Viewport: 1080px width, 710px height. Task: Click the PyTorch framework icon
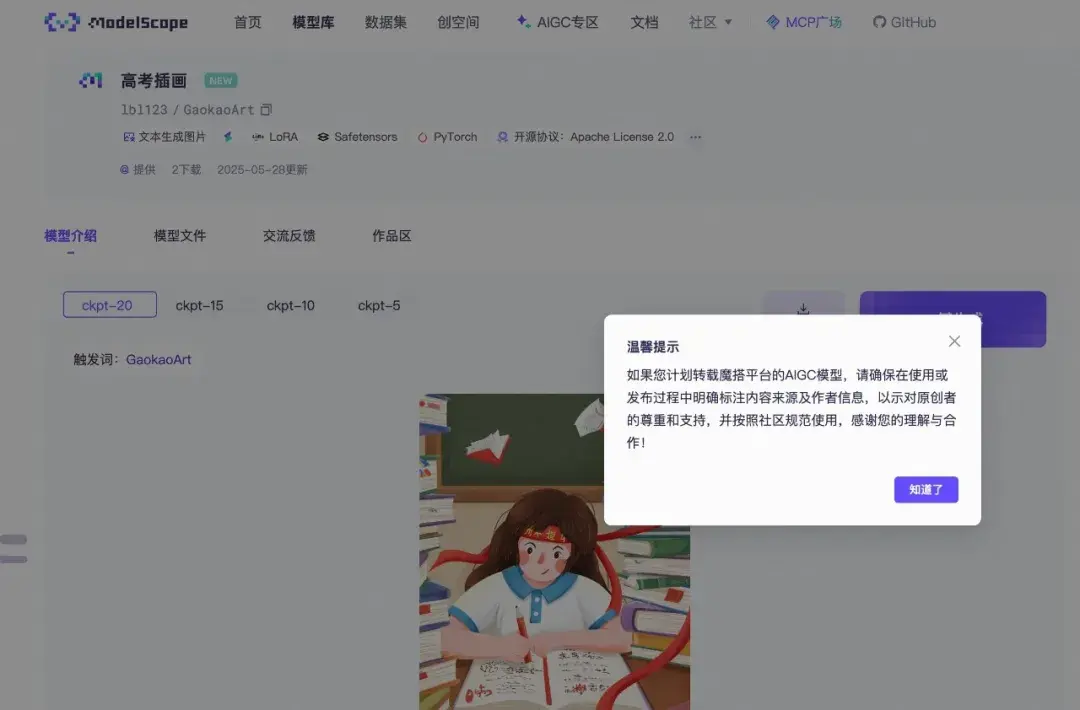click(425, 136)
